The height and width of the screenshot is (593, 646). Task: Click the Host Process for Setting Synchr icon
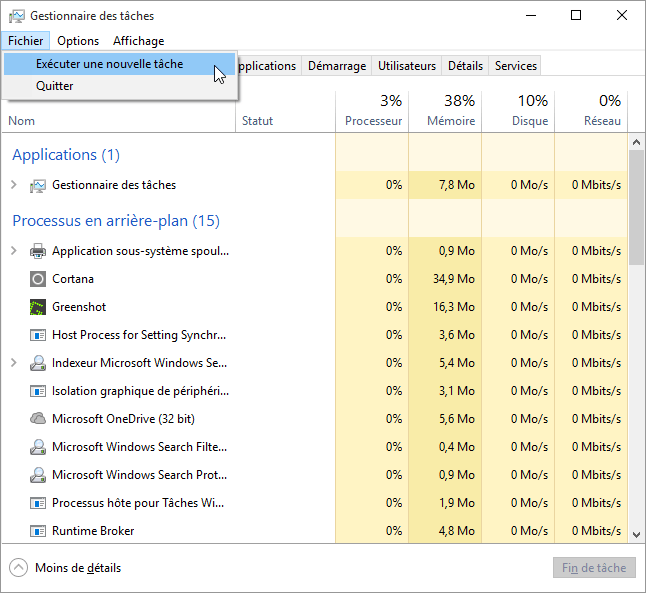[38, 335]
